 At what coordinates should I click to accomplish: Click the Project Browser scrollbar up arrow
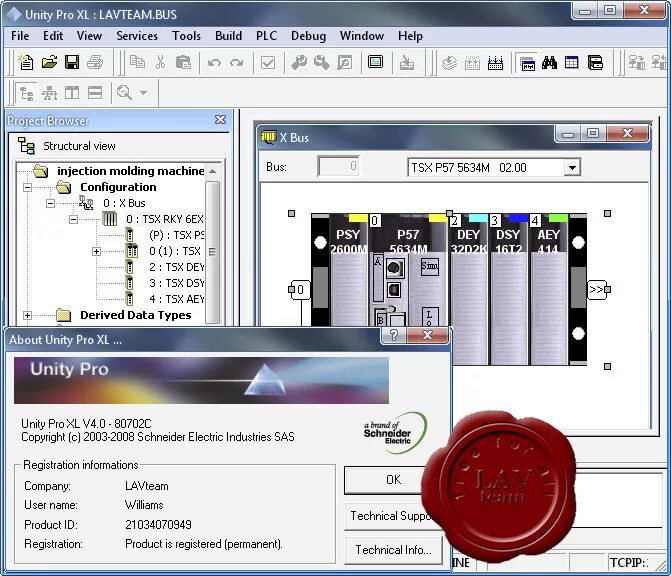[212, 172]
